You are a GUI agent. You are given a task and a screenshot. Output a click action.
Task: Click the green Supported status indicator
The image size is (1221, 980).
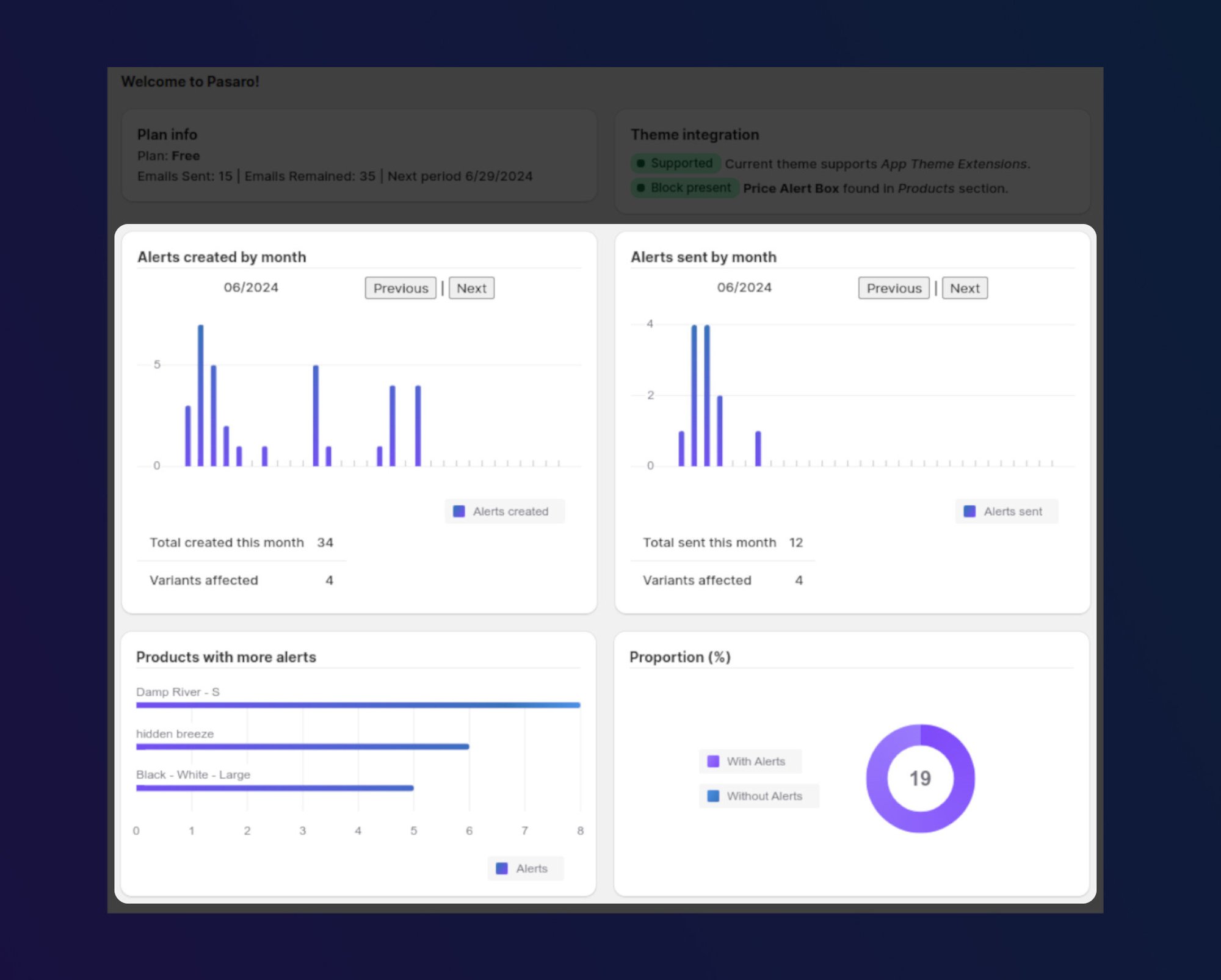[x=675, y=163]
